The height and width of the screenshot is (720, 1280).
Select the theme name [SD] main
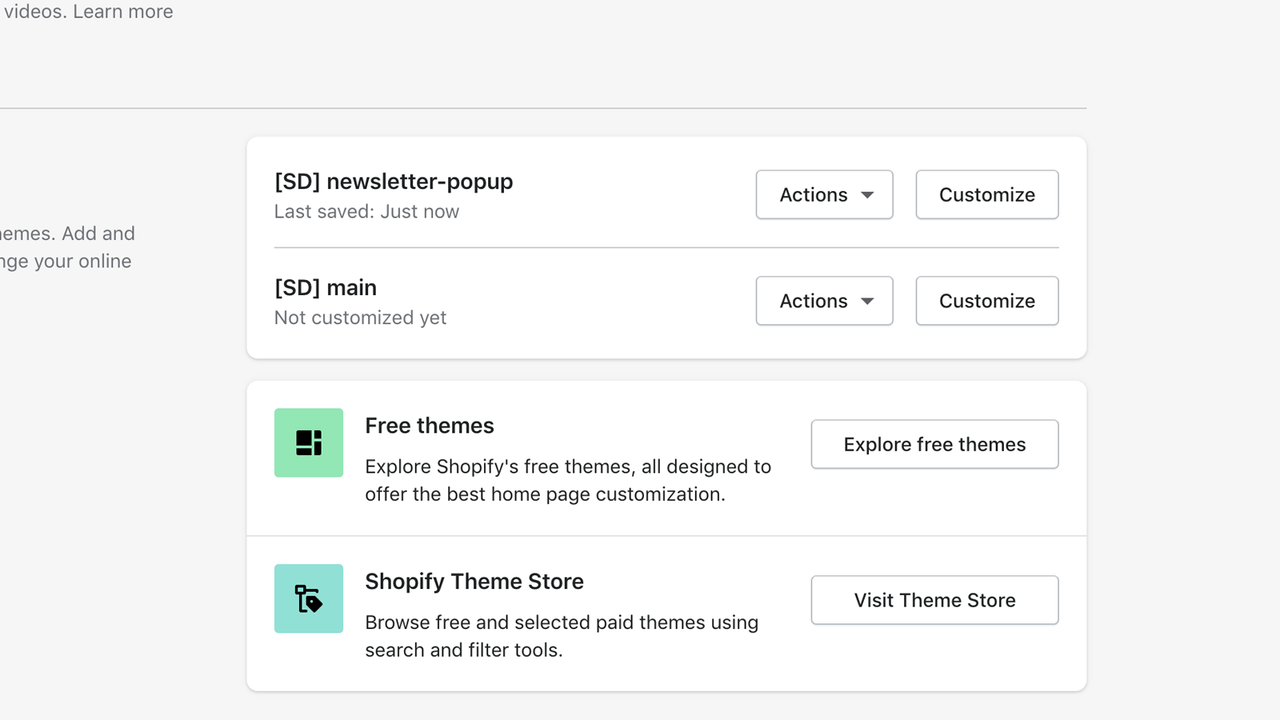pyautogui.click(x=325, y=287)
